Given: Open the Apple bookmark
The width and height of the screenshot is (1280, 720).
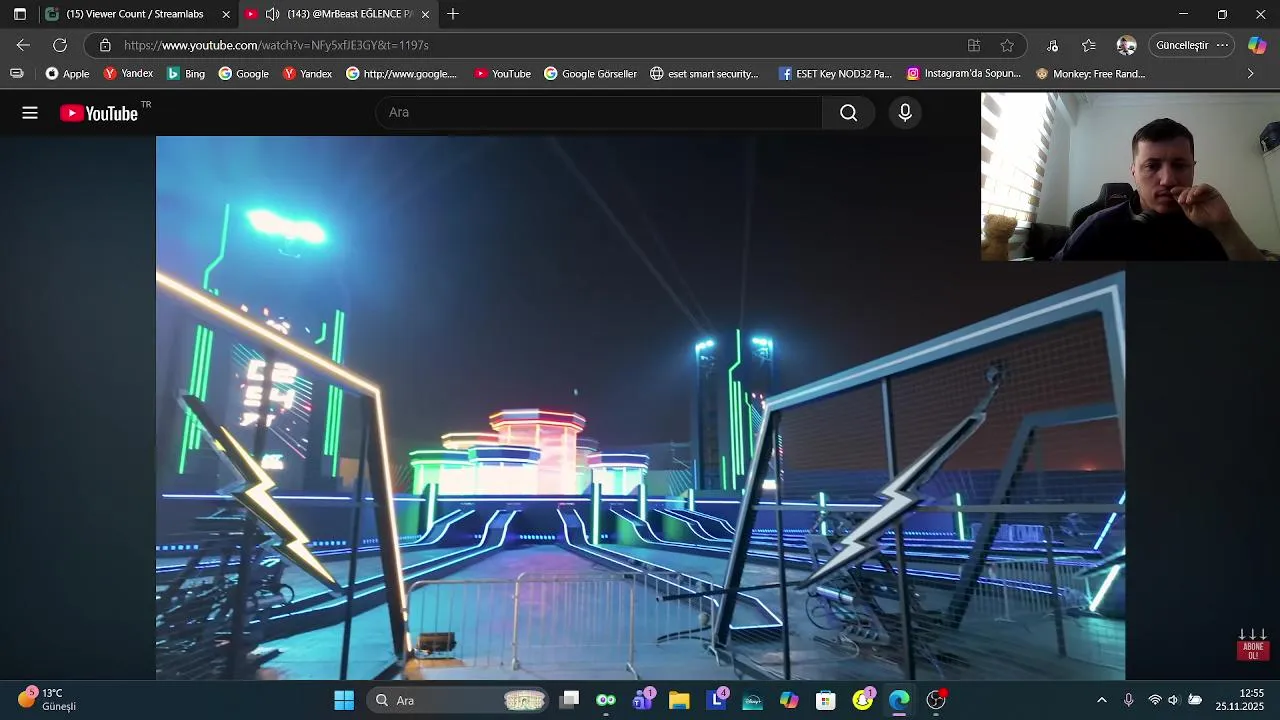Looking at the screenshot, I should coord(67,73).
